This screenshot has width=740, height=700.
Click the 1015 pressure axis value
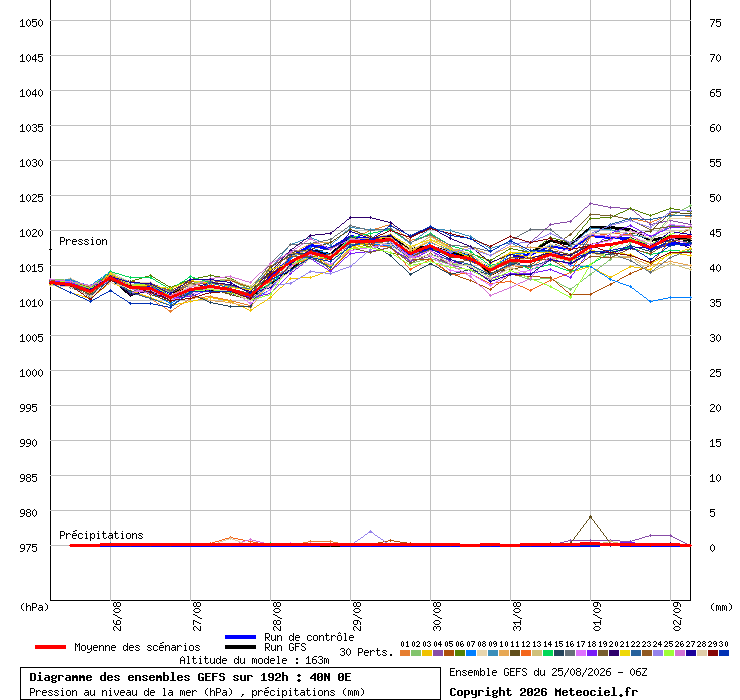coord(31,268)
